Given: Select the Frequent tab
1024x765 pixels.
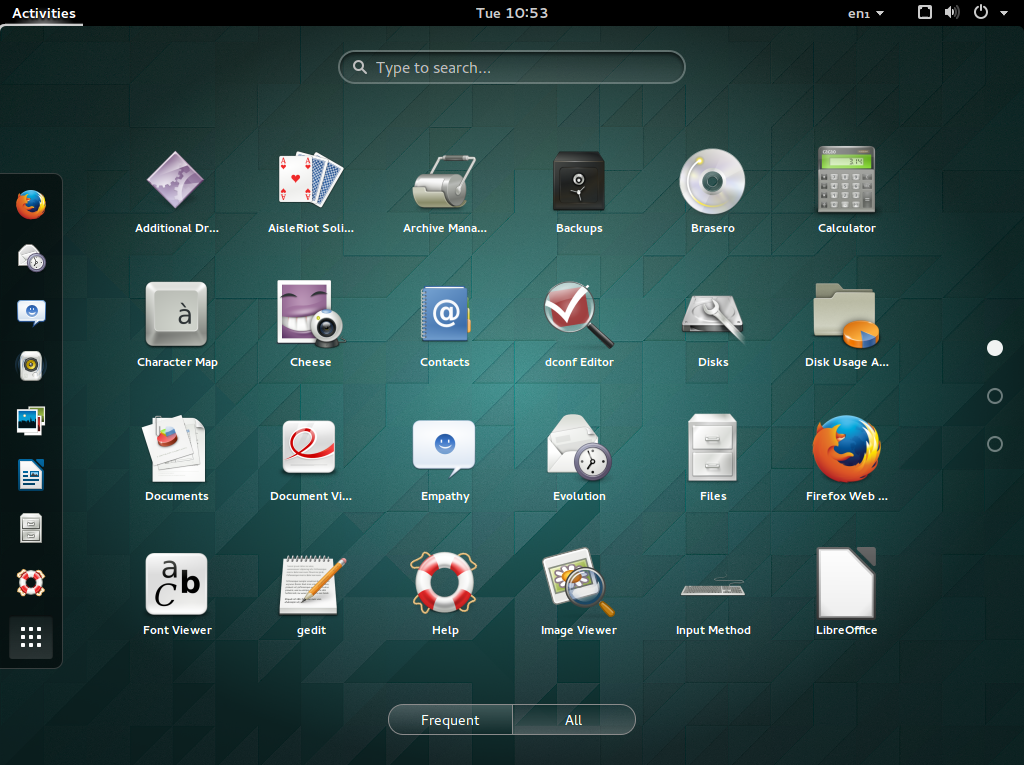Looking at the screenshot, I should click(x=449, y=719).
